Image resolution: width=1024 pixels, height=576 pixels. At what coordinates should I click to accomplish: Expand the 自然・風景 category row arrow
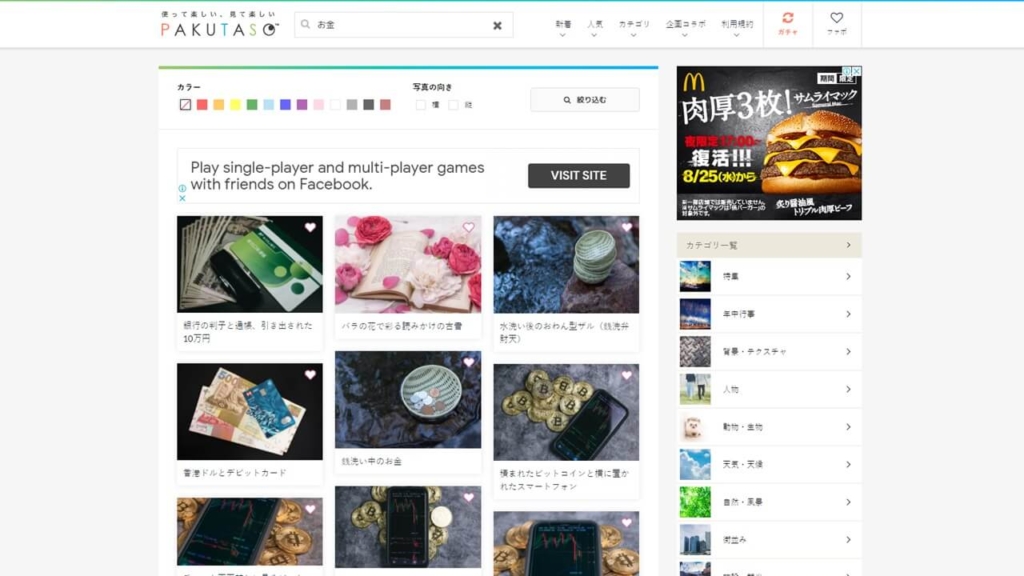tap(848, 502)
